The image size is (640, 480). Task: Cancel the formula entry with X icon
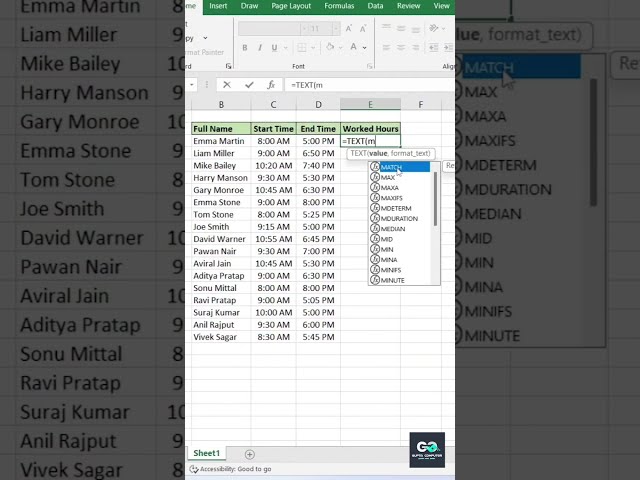coord(227,85)
